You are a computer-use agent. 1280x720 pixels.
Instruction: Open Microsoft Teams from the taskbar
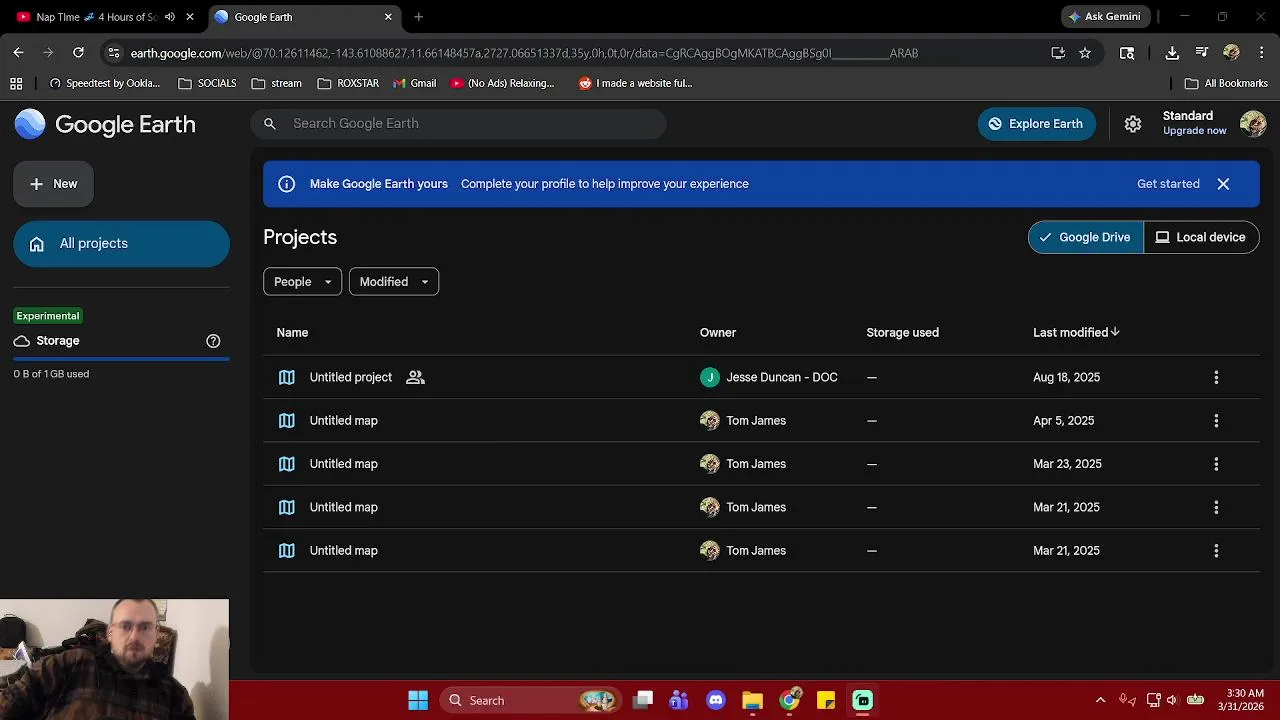679,700
